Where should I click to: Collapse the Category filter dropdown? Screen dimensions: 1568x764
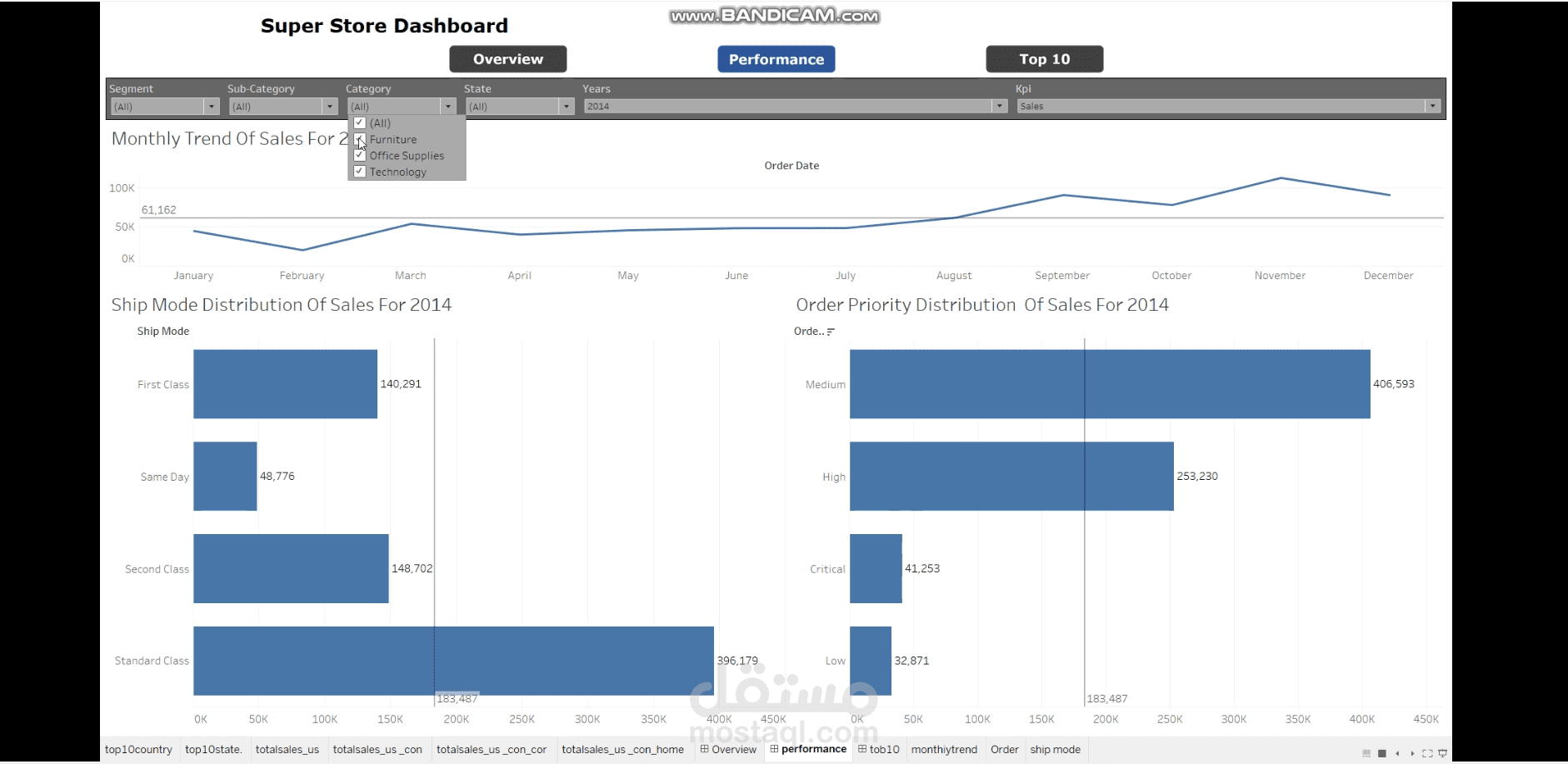tap(448, 107)
